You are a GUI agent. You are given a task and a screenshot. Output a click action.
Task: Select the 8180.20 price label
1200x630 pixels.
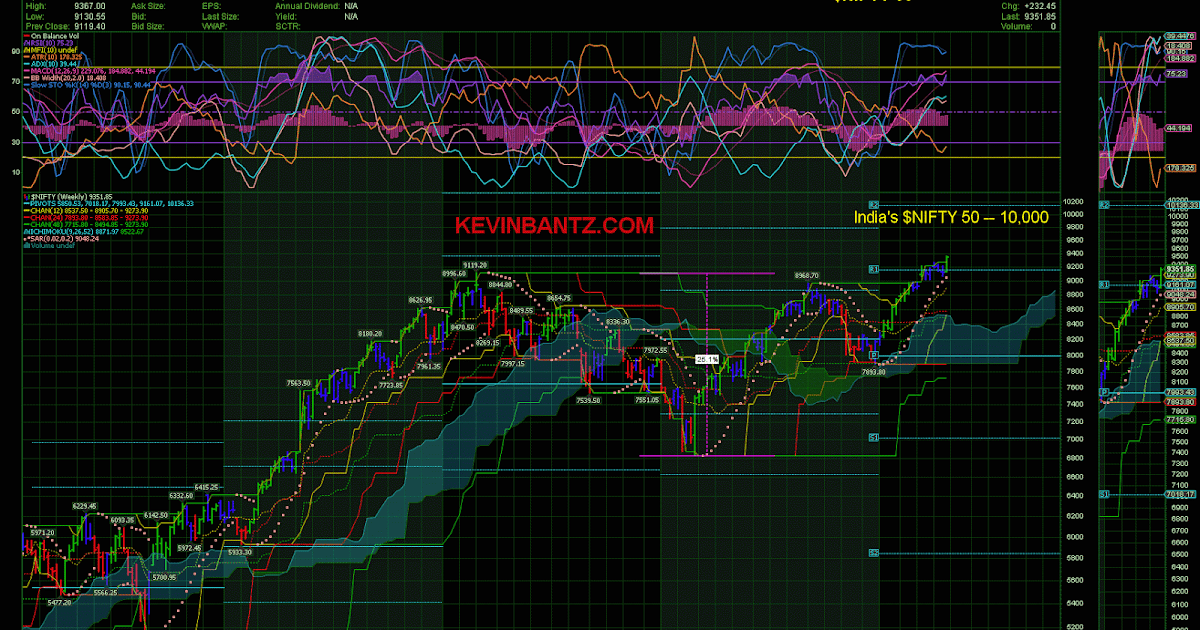[x=370, y=333]
